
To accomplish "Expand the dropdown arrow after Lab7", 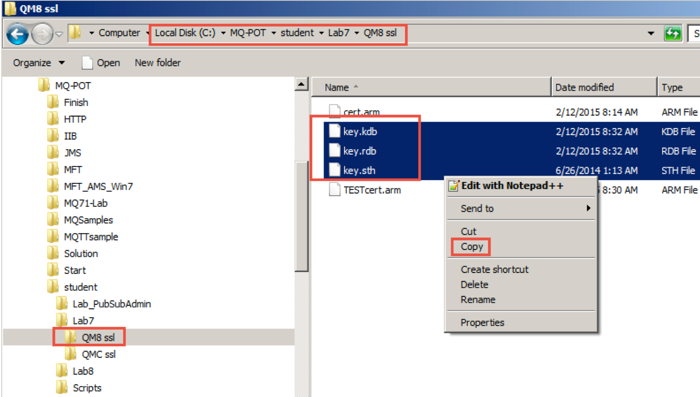I will pos(357,33).
